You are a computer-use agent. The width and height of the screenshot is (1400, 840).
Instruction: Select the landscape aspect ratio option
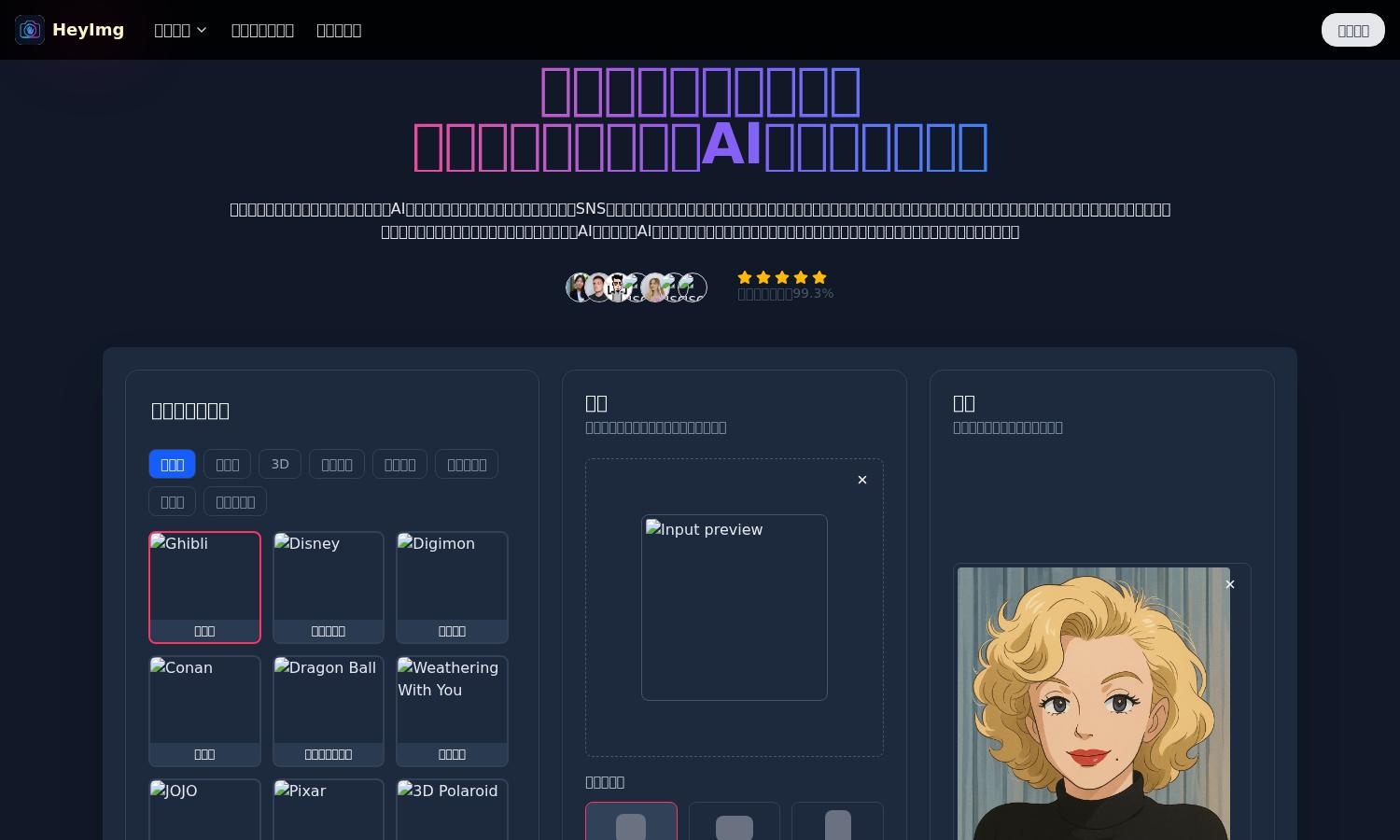click(x=735, y=821)
